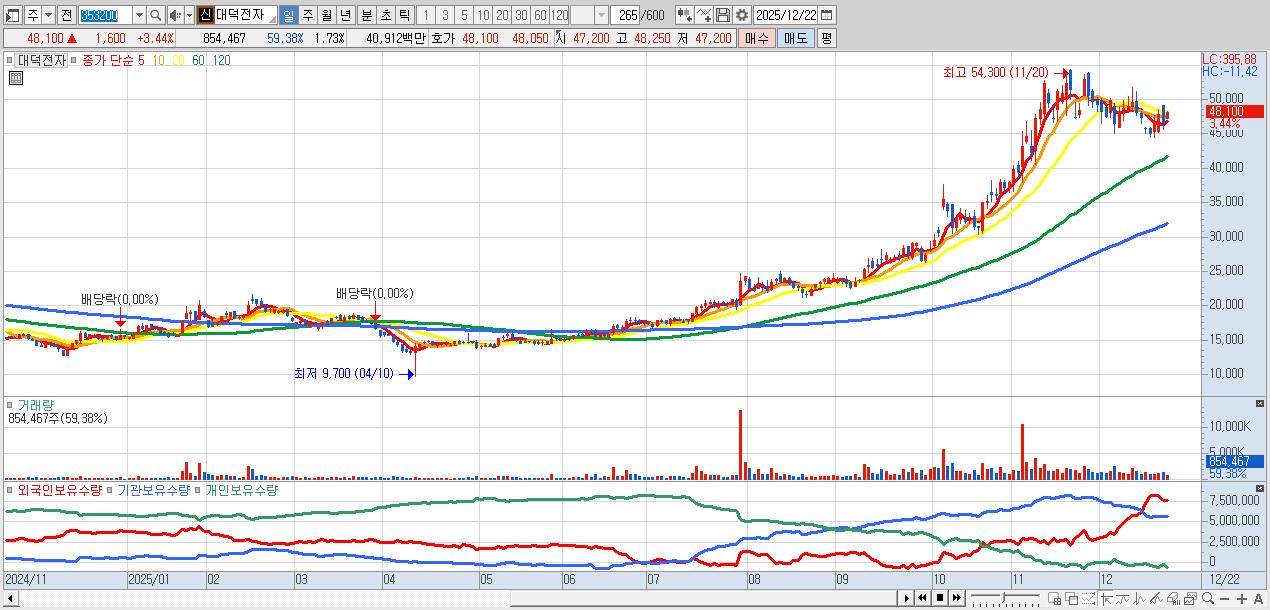
Task: Click the stop button in bottom bar
Action: coord(940,598)
